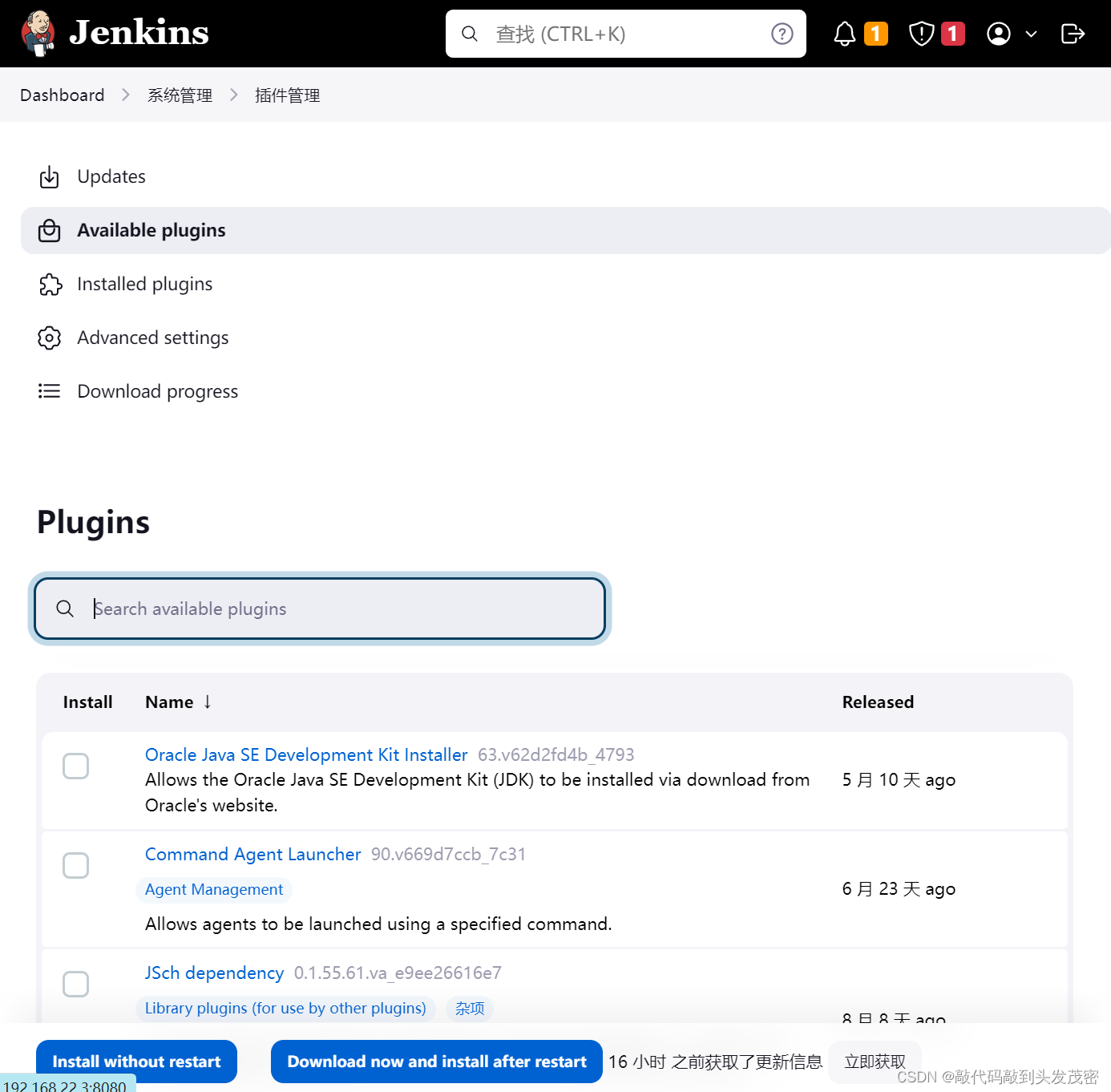This screenshot has width=1111, height=1092.
Task: Open JSch dependency plugin link
Action: pos(215,973)
